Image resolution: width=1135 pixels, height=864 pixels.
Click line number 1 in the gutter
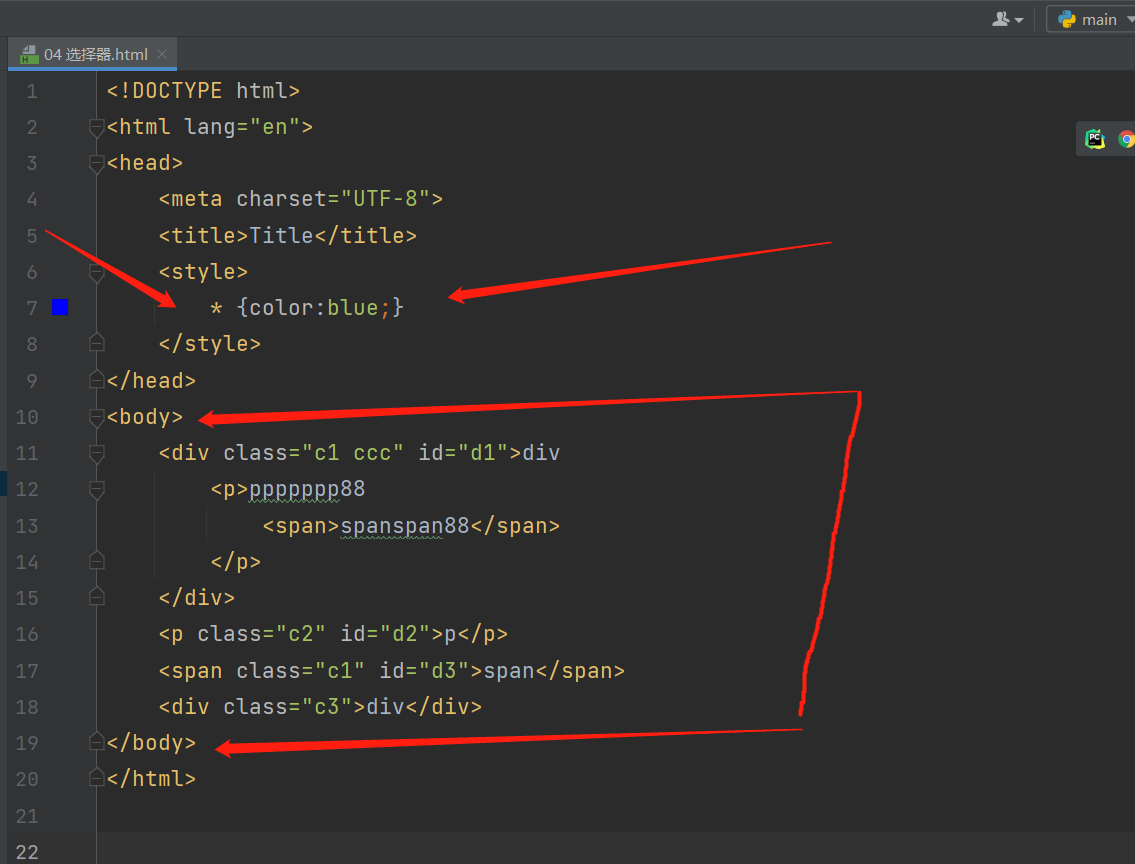pyautogui.click(x=32, y=91)
